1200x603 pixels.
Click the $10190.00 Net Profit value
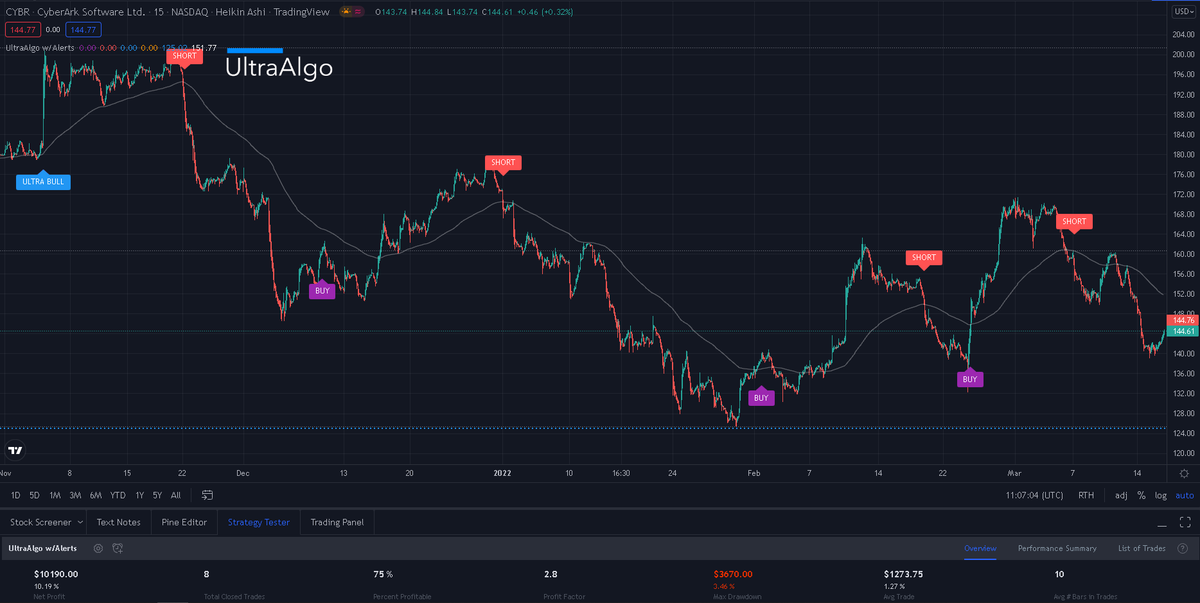pyautogui.click(x=56, y=574)
